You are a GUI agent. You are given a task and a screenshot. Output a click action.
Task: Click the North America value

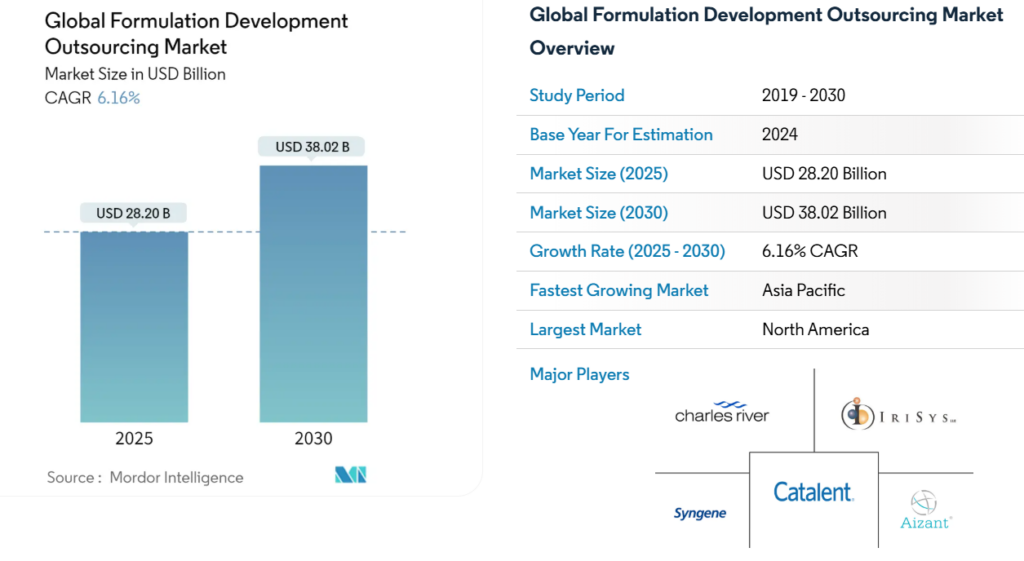[x=816, y=330]
